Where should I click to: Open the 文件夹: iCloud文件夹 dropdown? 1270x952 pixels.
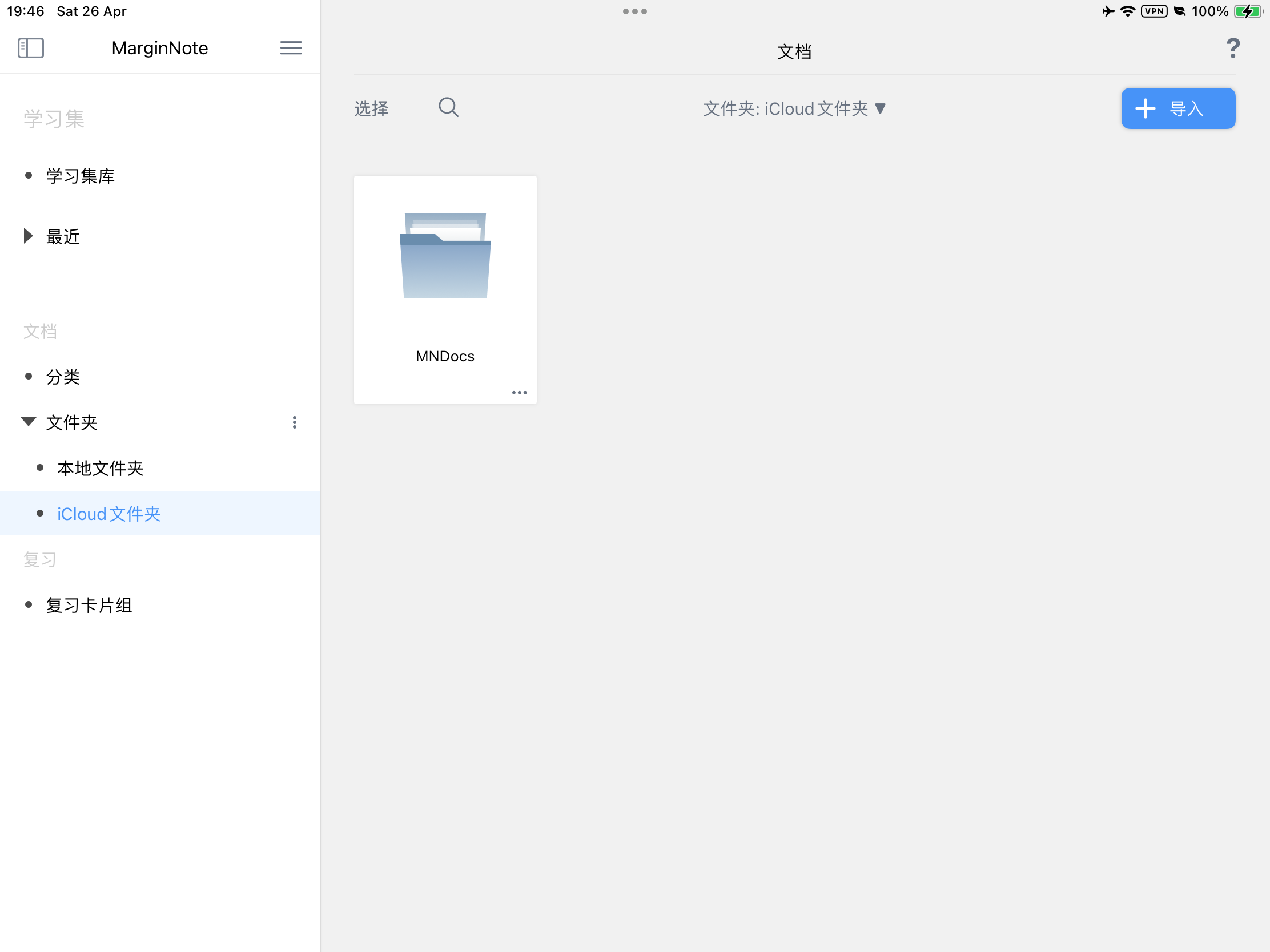[795, 108]
